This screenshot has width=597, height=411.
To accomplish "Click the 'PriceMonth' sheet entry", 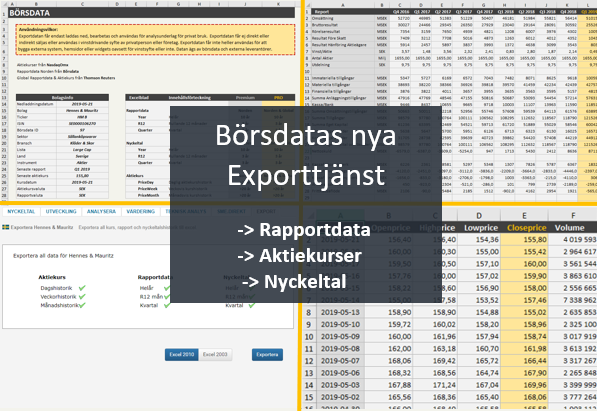I will pos(148,195).
